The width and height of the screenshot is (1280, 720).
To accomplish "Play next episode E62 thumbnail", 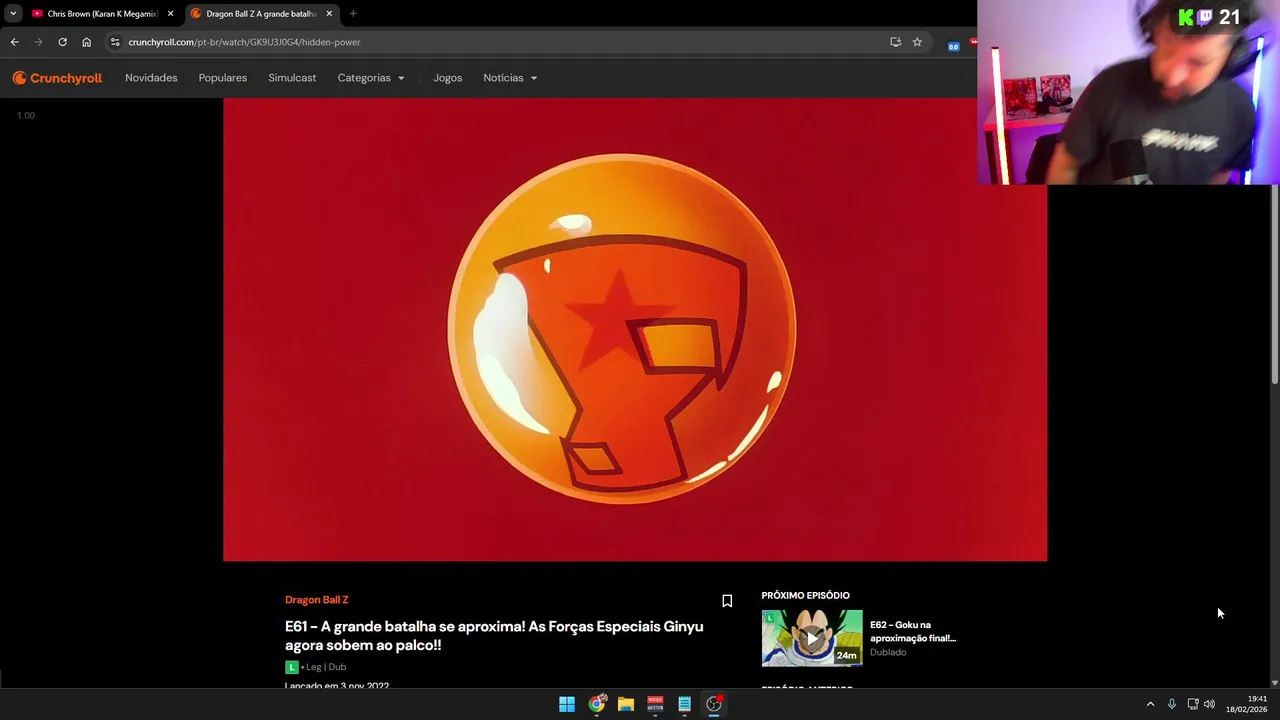I will [812, 638].
